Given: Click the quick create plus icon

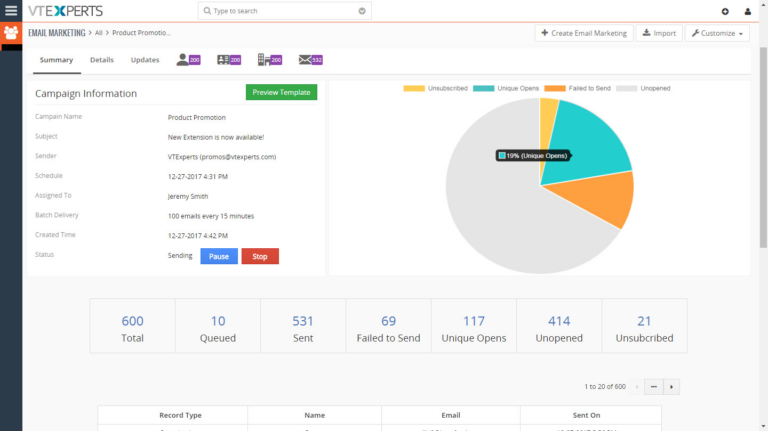Looking at the screenshot, I should (725, 11).
